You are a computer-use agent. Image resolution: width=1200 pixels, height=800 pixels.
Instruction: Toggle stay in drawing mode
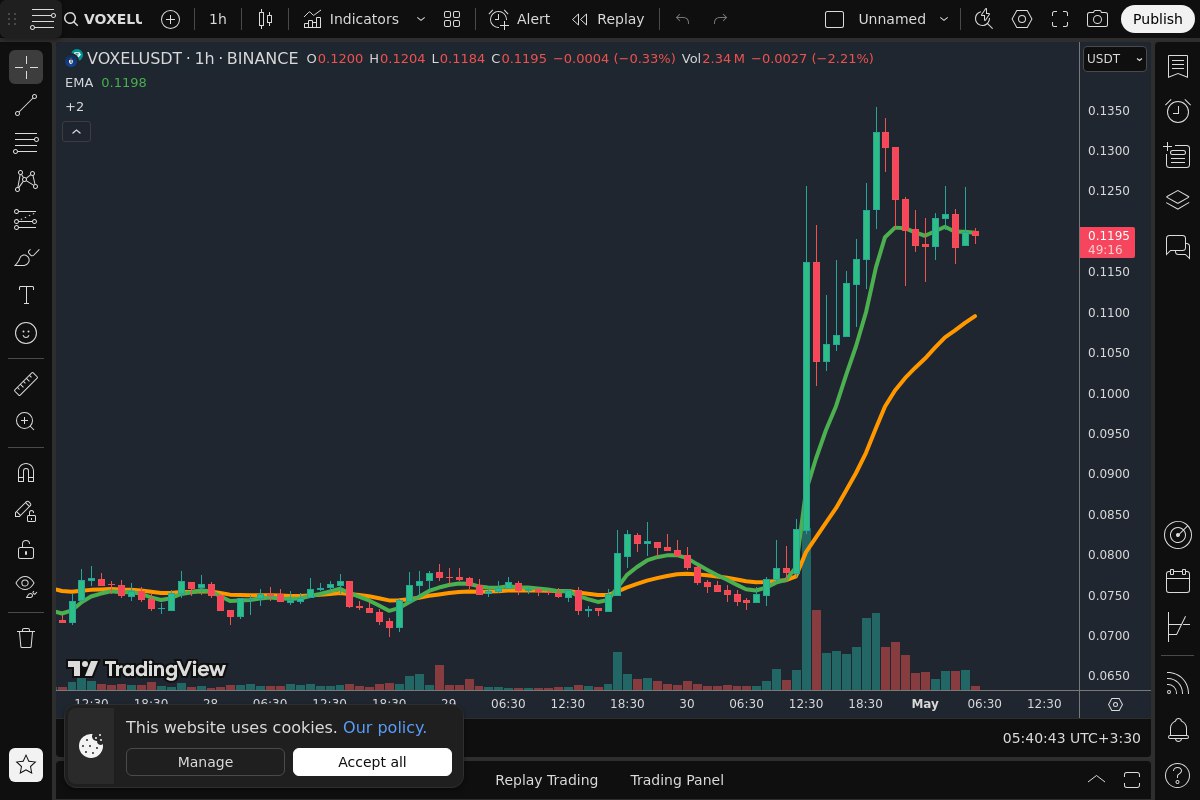coord(26,511)
